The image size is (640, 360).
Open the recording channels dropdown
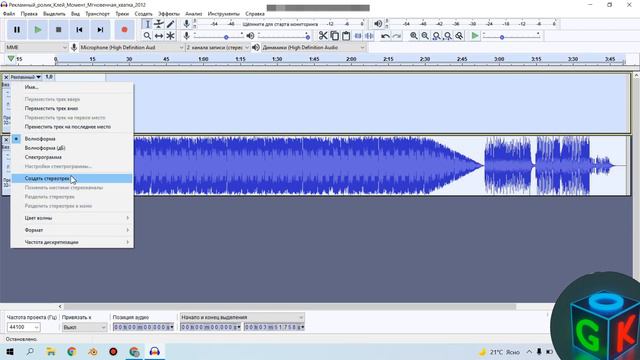(x=218, y=47)
